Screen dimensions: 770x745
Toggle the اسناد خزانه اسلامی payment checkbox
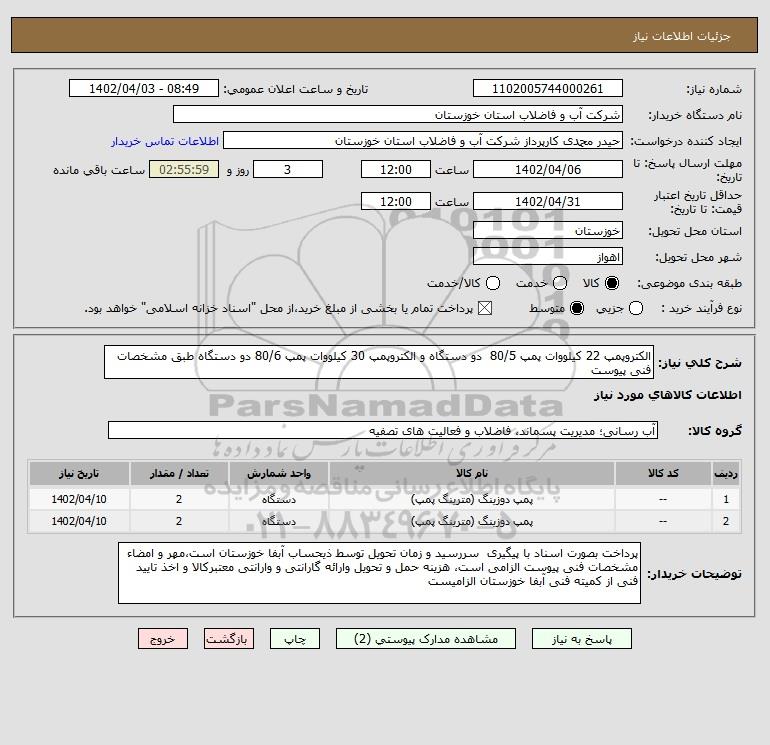[x=485, y=308]
